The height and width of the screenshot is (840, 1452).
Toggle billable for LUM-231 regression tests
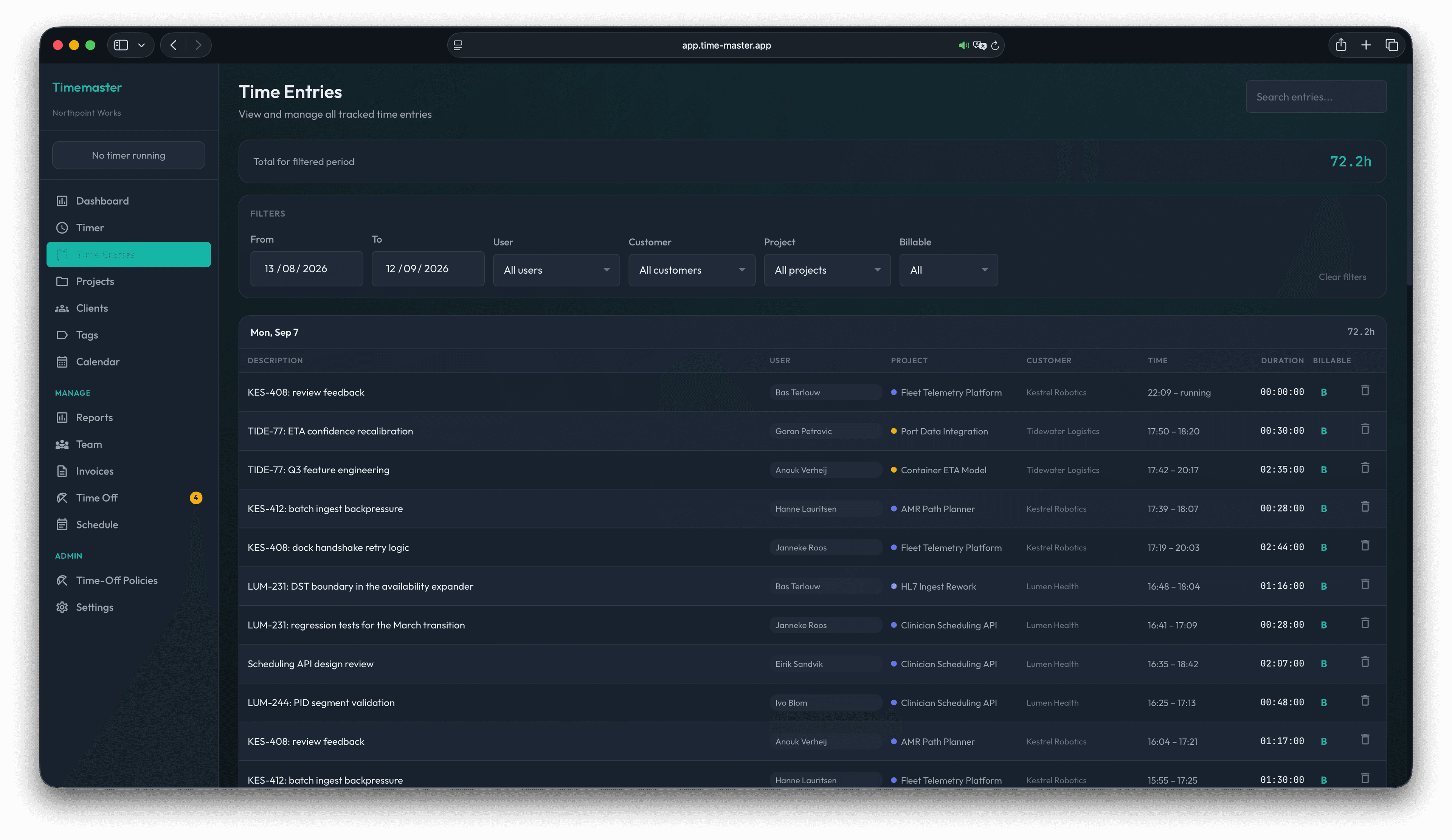[x=1323, y=625]
